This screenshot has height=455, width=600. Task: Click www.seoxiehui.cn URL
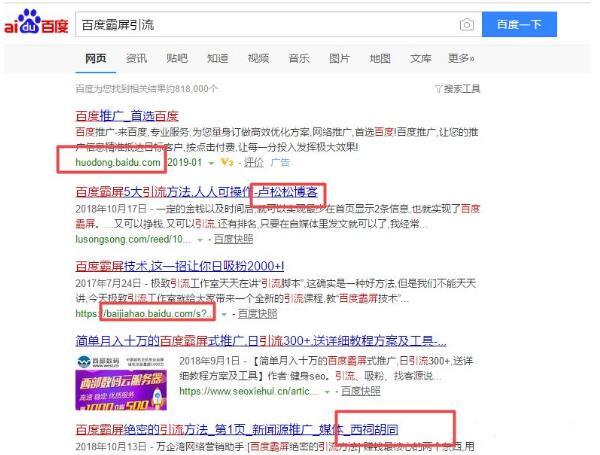pyautogui.click(x=249, y=391)
